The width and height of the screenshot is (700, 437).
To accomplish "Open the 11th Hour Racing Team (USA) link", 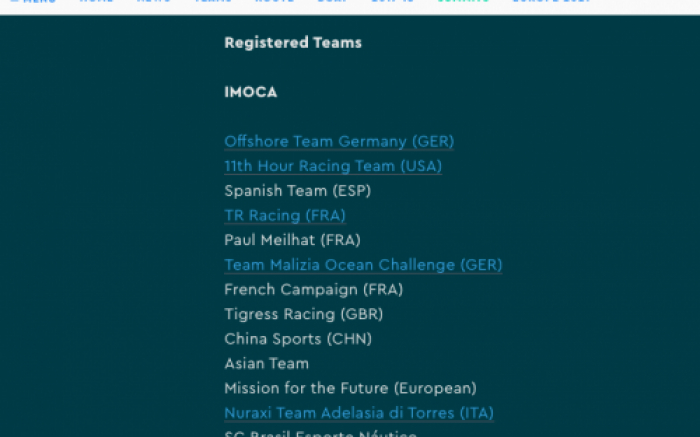I will [333, 166].
